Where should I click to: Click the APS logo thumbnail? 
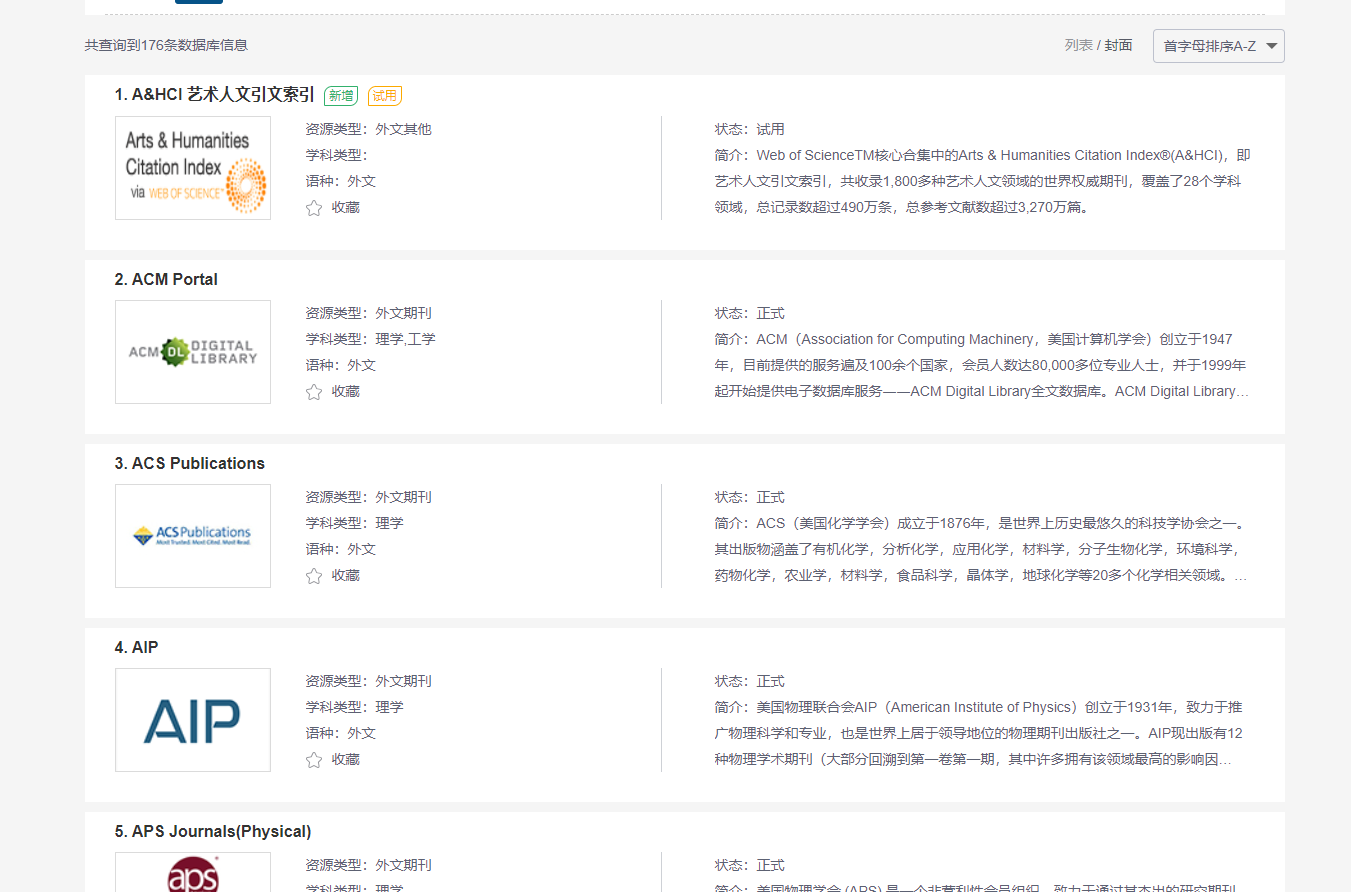[x=193, y=872]
